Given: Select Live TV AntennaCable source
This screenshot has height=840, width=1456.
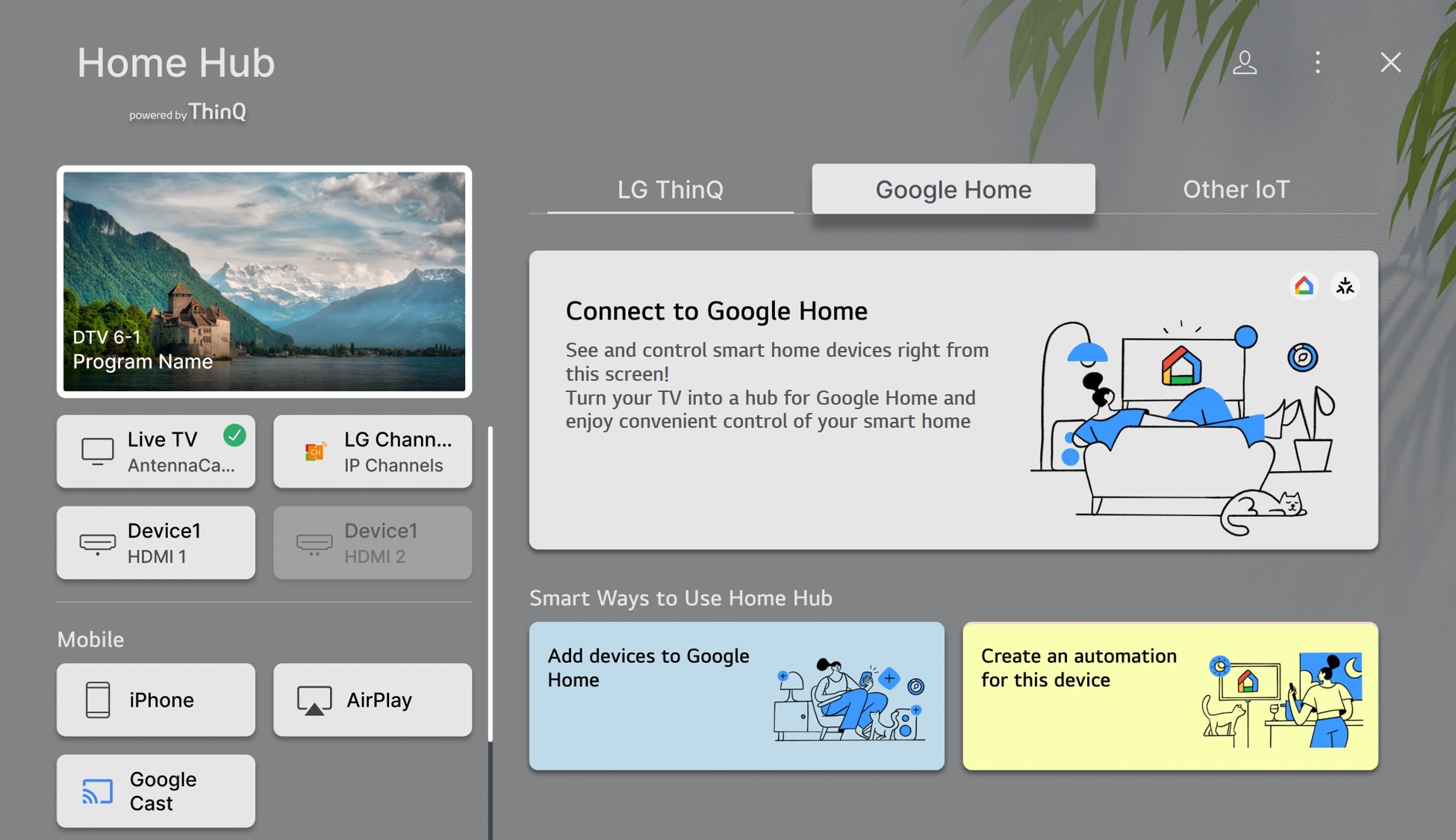Looking at the screenshot, I should point(156,450).
